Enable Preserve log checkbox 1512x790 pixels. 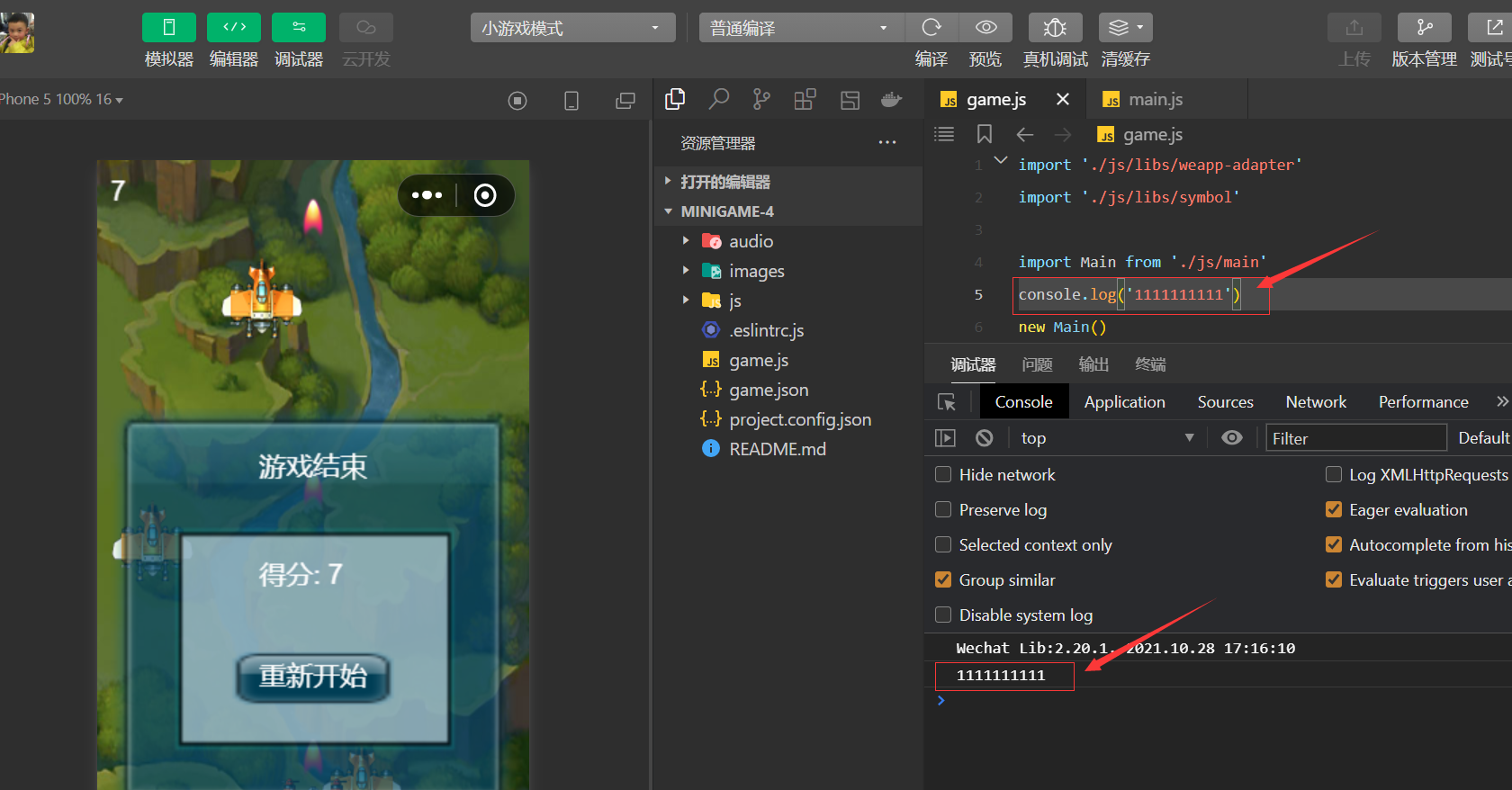click(x=943, y=509)
